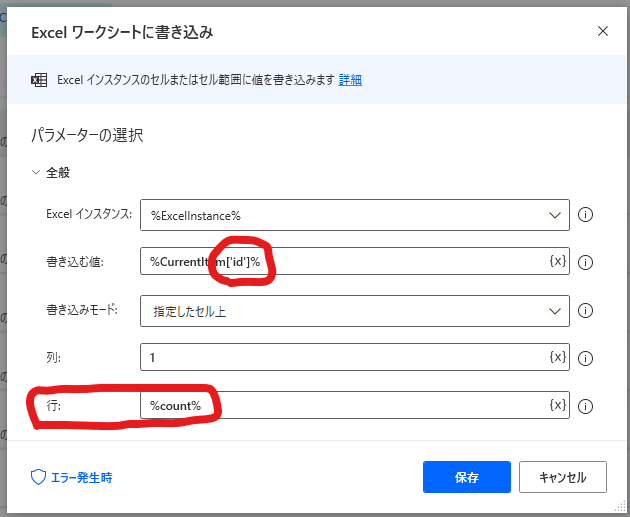Close the Excel ワークシートに書き込み dialog
The height and width of the screenshot is (517, 630).
(602, 31)
